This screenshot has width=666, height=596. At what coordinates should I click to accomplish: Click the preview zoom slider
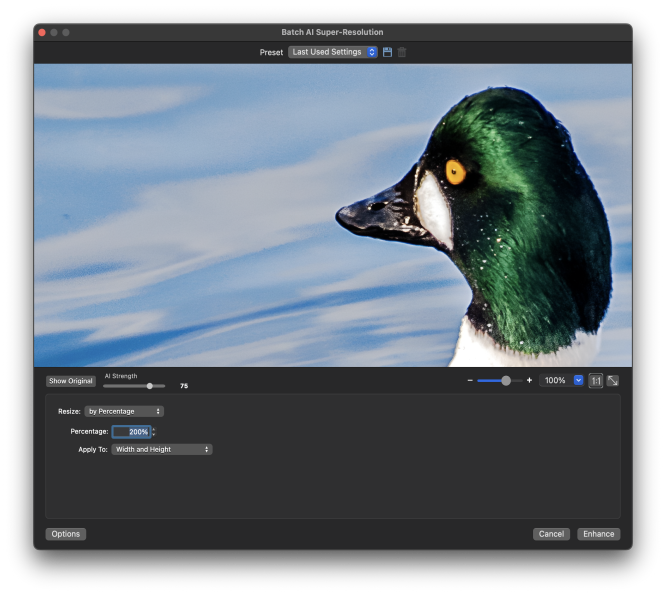[500, 381]
